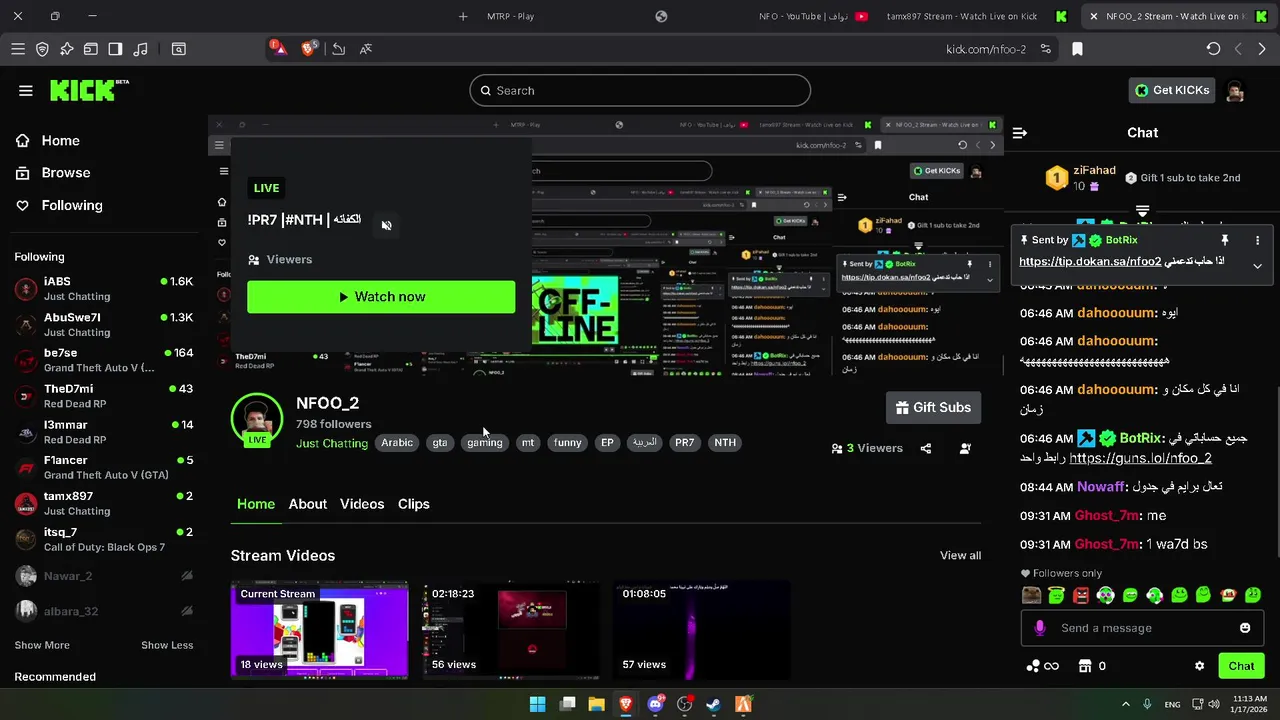This screenshot has height=720, width=1280.
Task: Open the Current Stream video thumbnail
Action: [x=320, y=630]
